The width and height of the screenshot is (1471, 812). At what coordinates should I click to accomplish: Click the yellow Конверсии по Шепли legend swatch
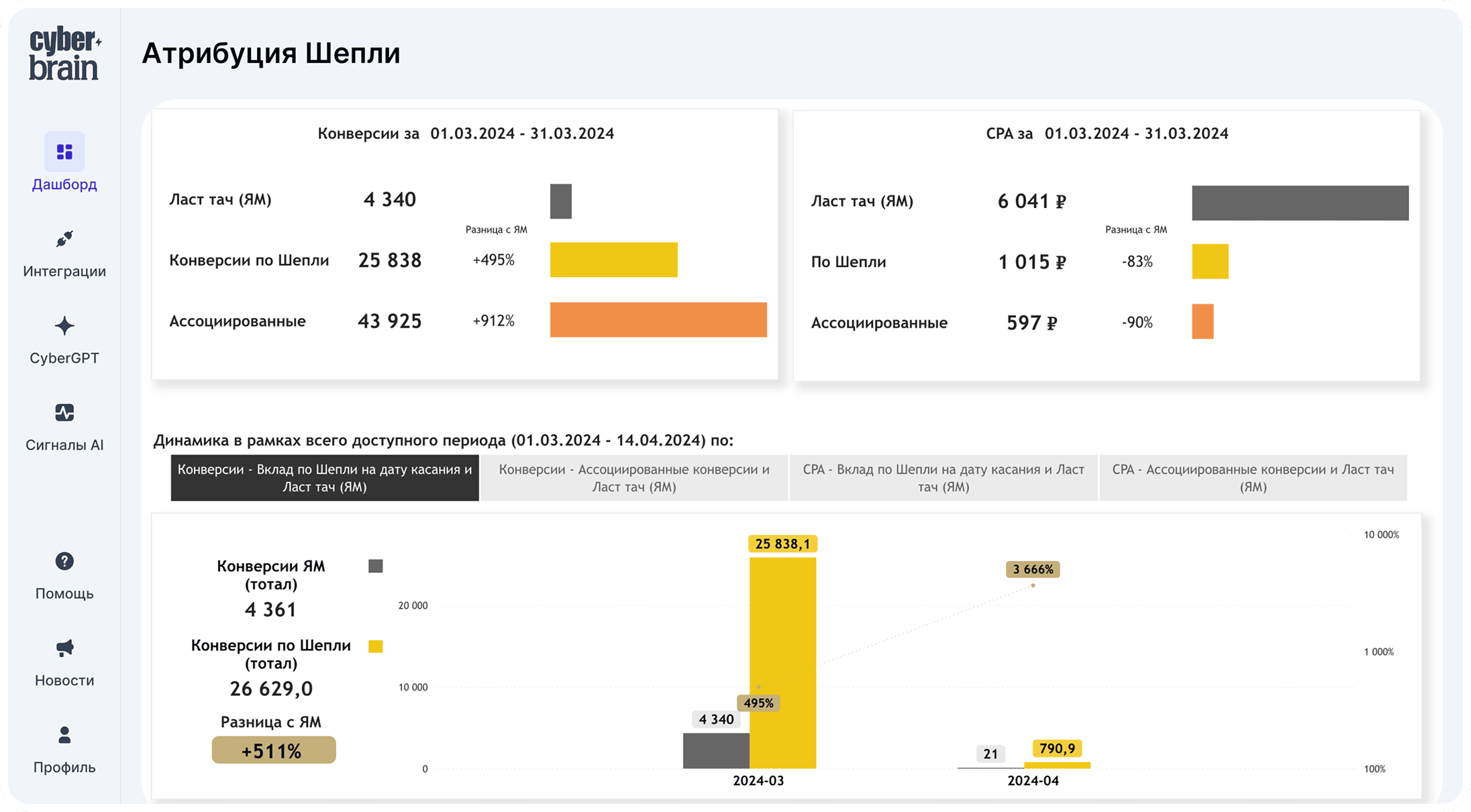[x=376, y=646]
